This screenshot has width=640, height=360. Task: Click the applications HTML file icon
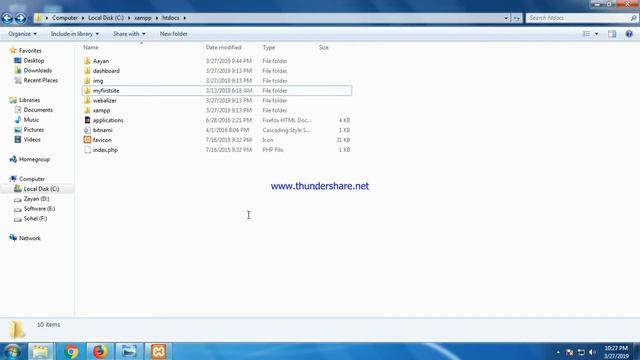click(x=87, y=120)
